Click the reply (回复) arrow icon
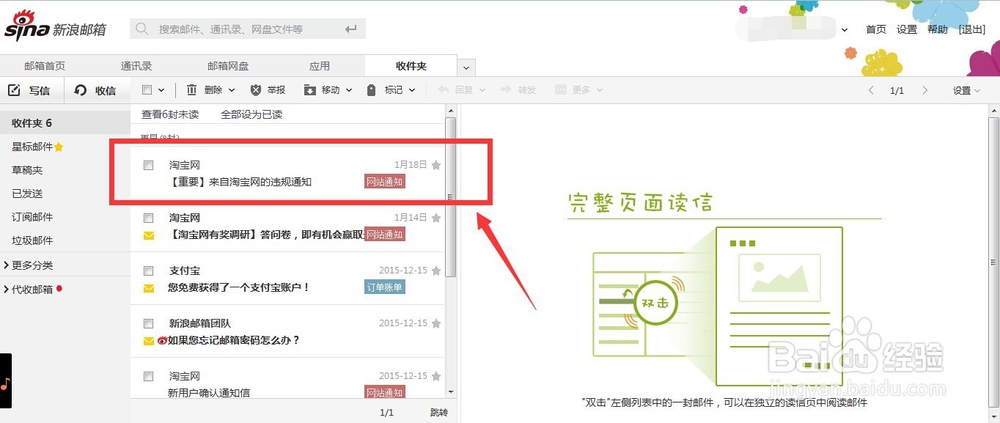 coord(443,90)
